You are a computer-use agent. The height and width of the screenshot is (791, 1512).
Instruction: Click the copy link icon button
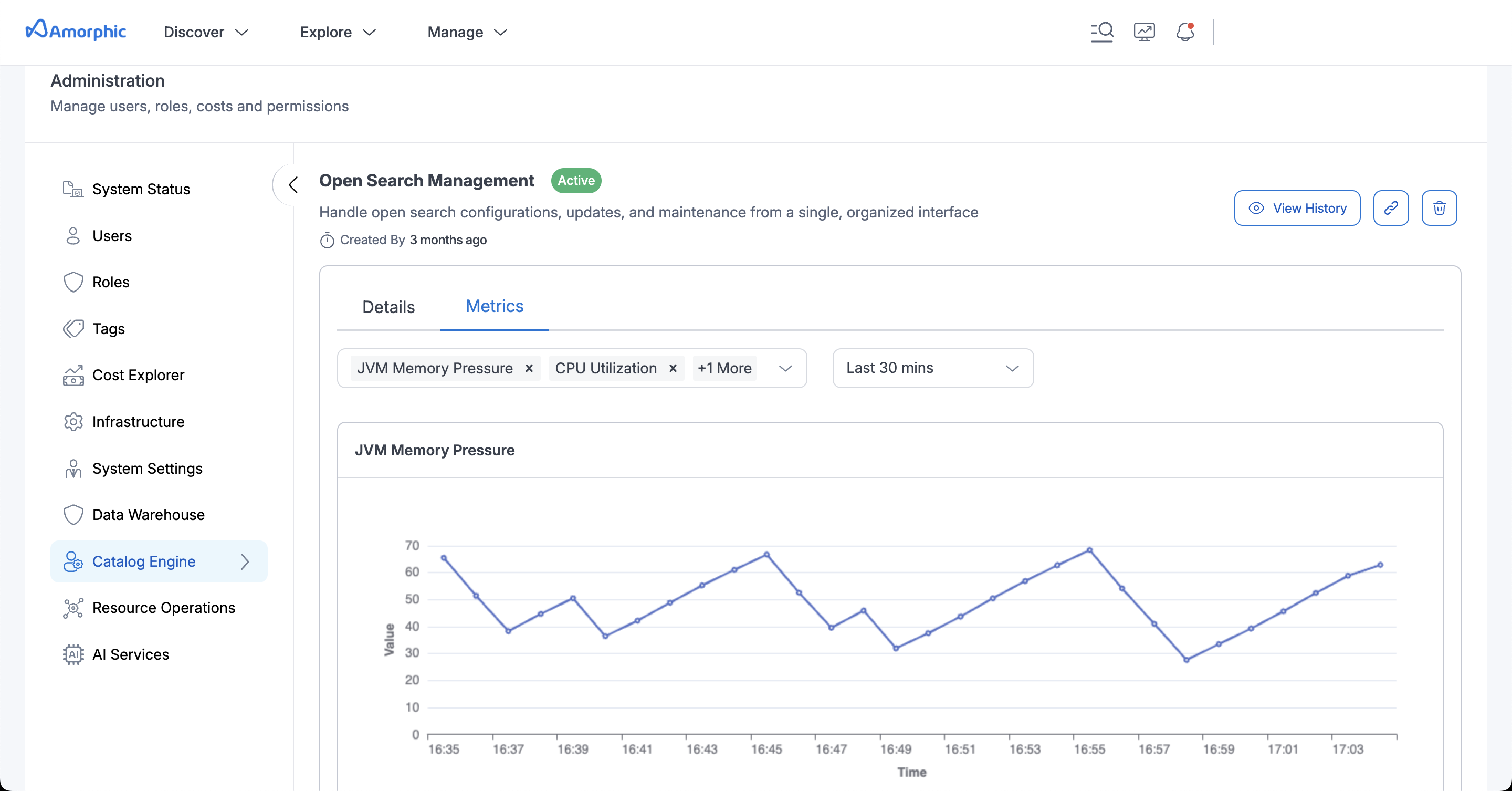tap(1391, 208)
